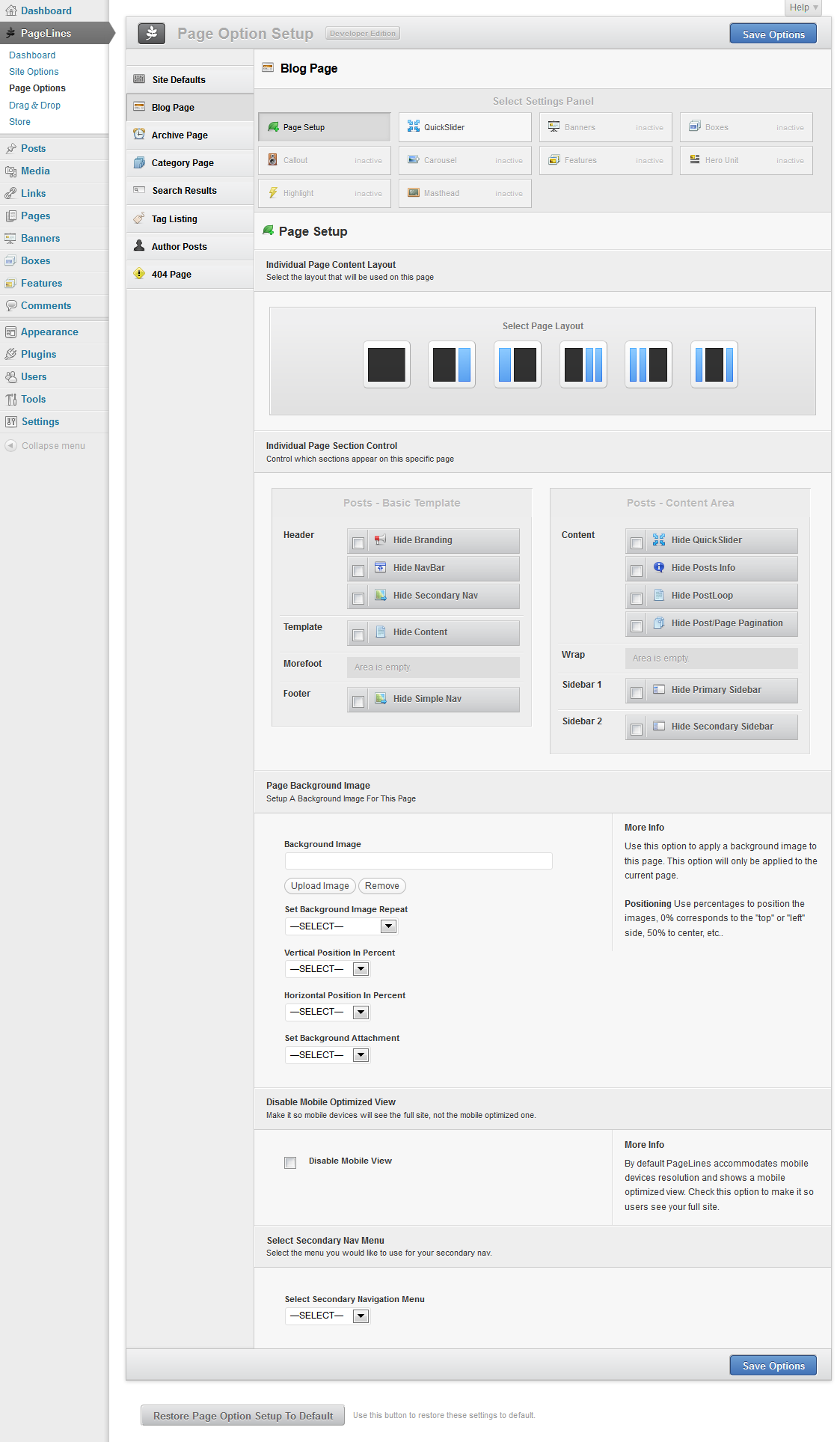The width and height of the screenshot is (840, 1442).
Task: Click the Background Image text field
Action: pos(418,861)
